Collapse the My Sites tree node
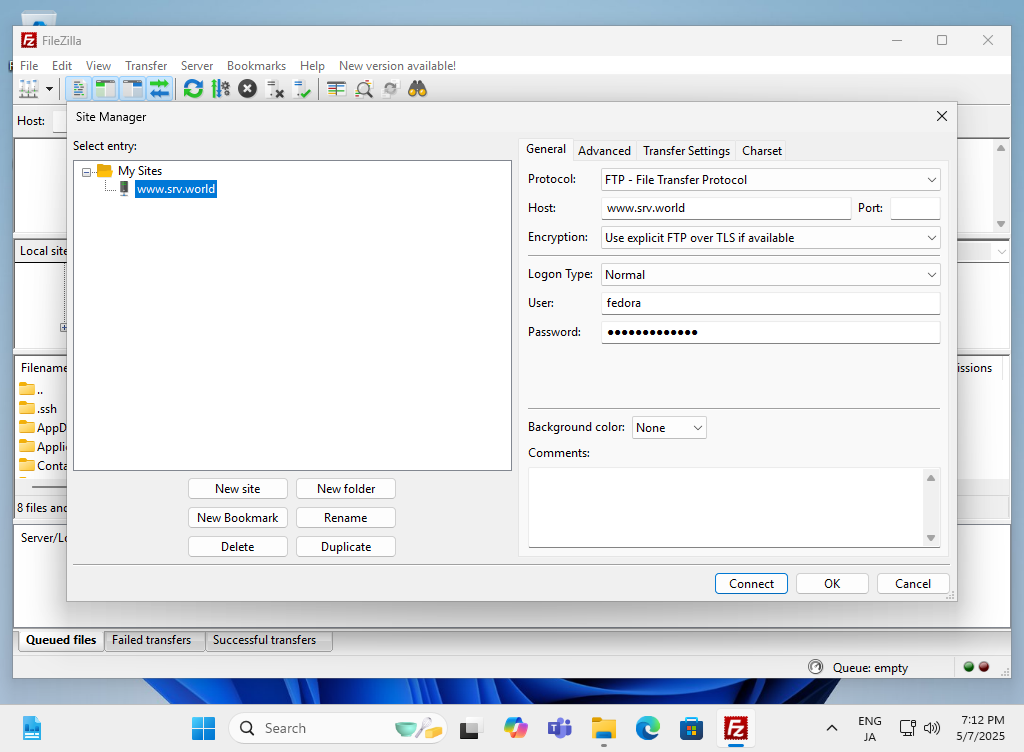 click(x=86, y=172)
